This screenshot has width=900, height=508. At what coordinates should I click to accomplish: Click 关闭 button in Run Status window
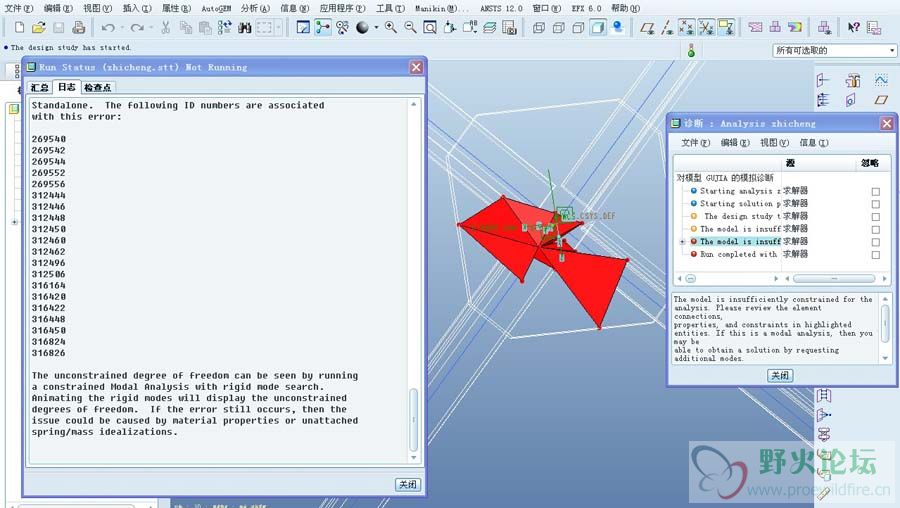click(408, 484)
